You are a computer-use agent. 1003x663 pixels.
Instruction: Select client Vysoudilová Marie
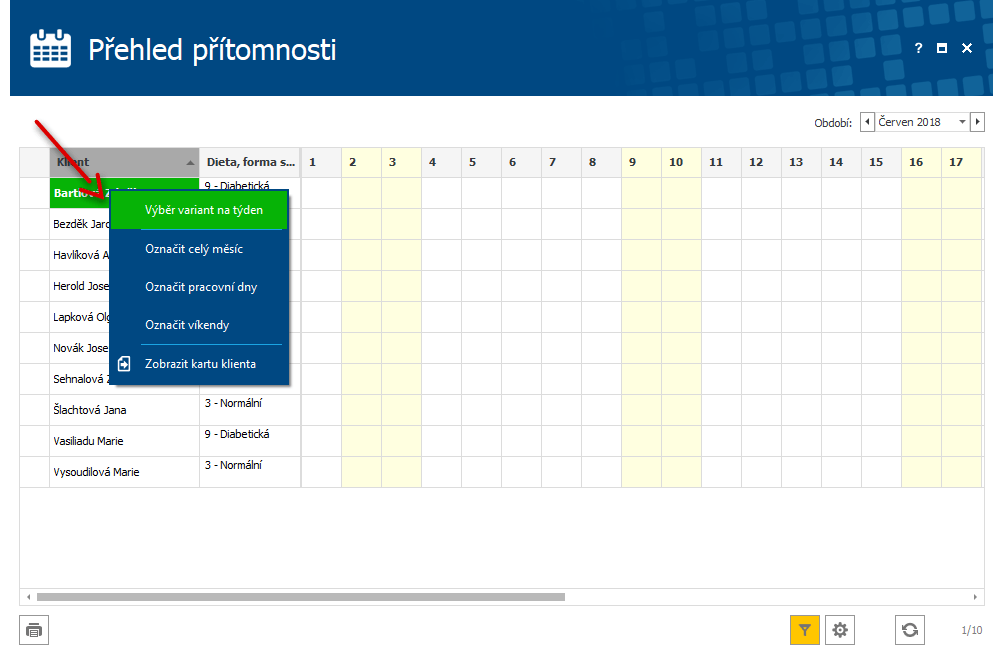coord(124,472)
